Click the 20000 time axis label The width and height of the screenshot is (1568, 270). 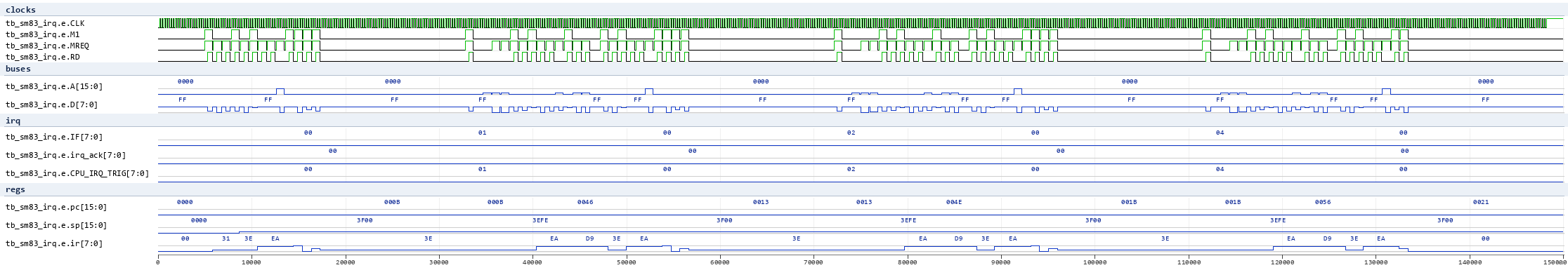[x=346, y=263]
